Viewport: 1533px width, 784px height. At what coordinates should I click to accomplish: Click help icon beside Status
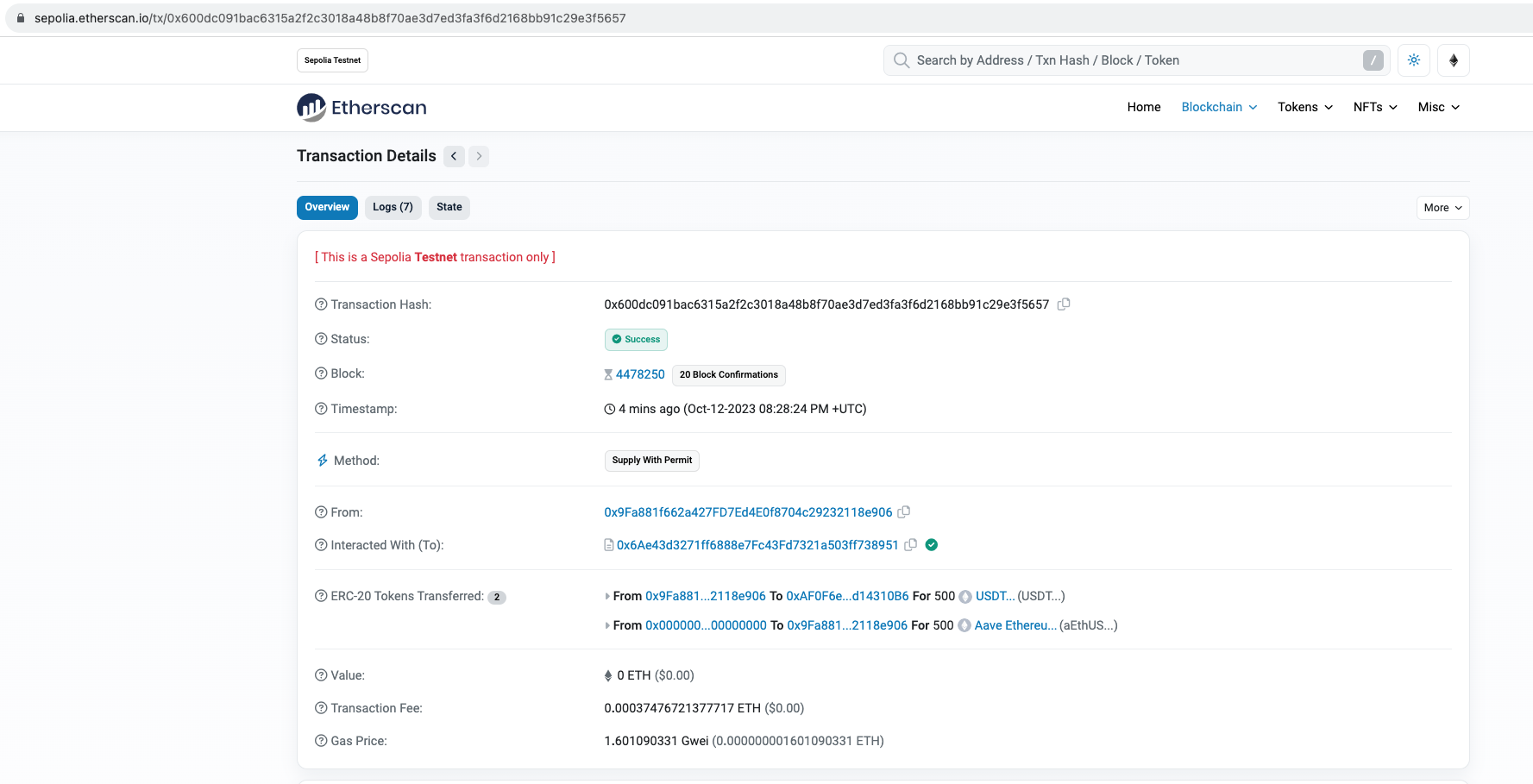(321, 339)
